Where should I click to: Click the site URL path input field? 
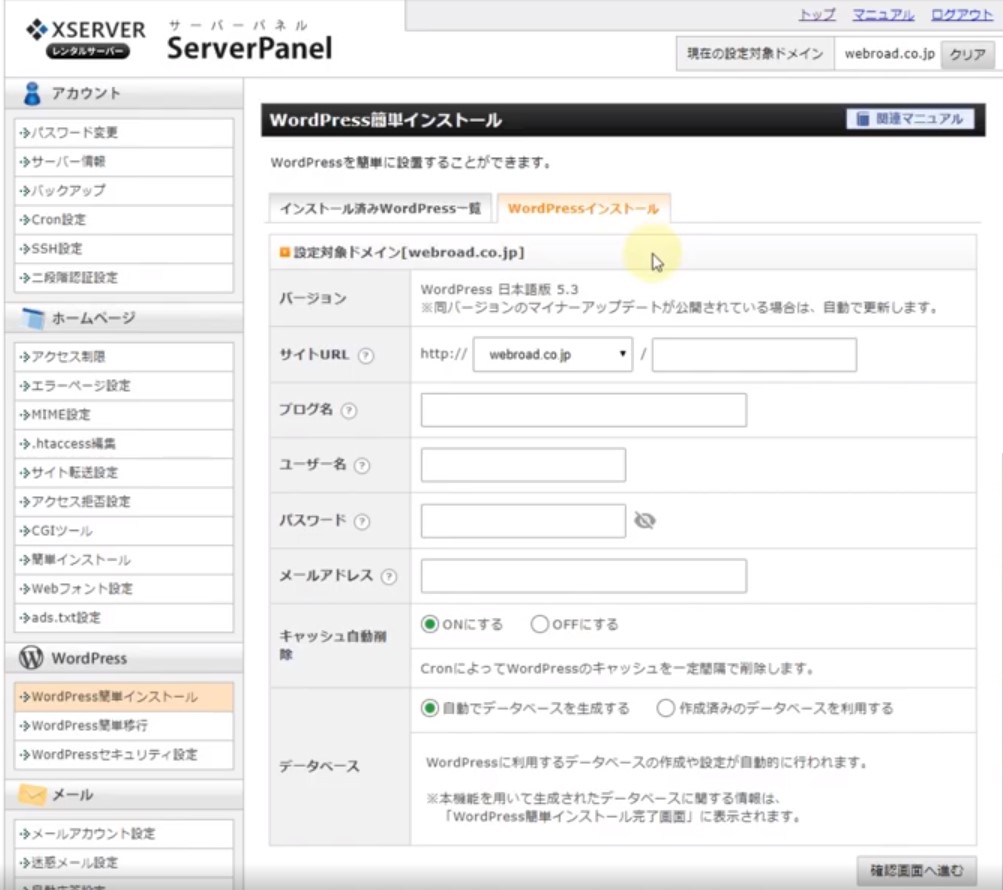754,354
